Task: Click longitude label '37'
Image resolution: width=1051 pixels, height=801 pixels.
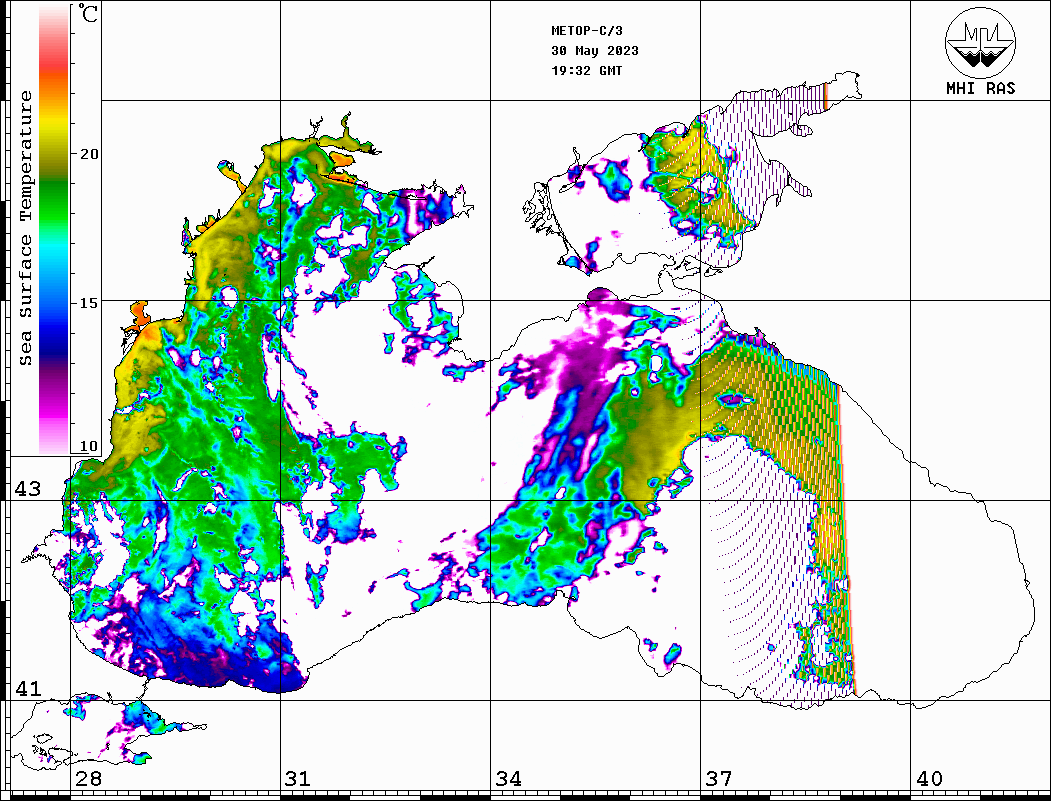Action: (x=719, y=779)
